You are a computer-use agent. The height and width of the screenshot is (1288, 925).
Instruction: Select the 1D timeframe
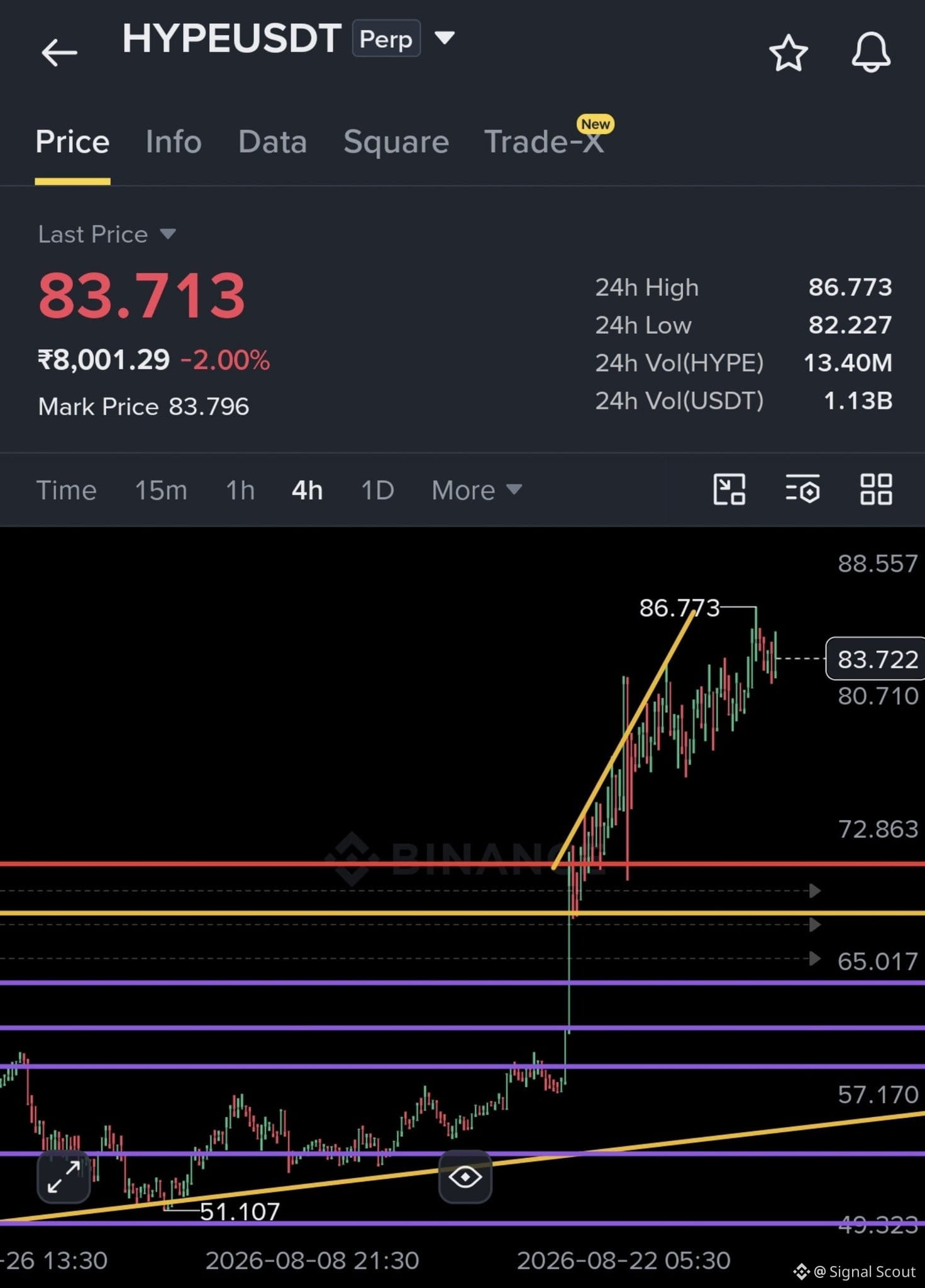(x=377, y=490)
